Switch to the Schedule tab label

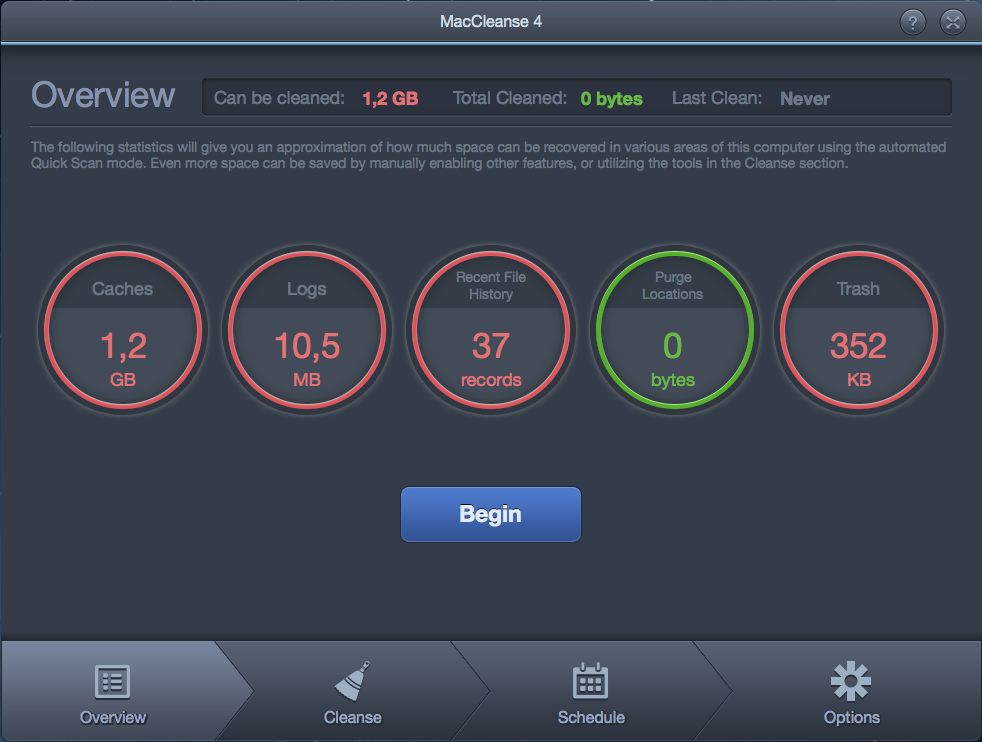[591, 717]
